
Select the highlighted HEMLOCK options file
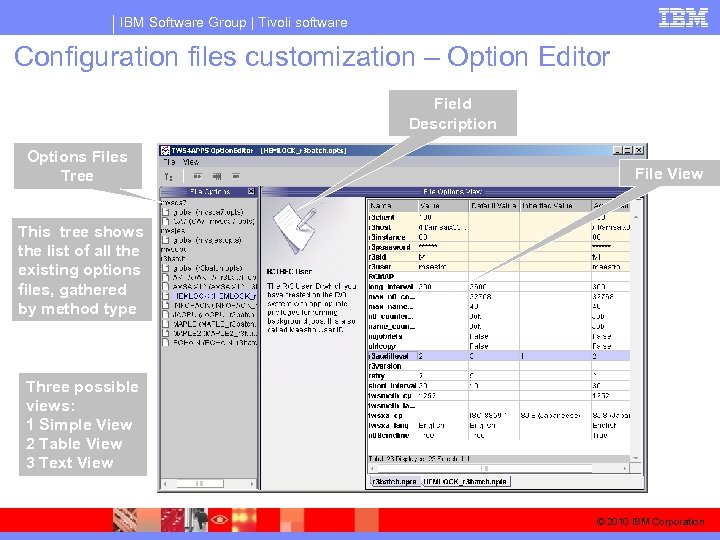pyautogui.click(x=214, y=296)
